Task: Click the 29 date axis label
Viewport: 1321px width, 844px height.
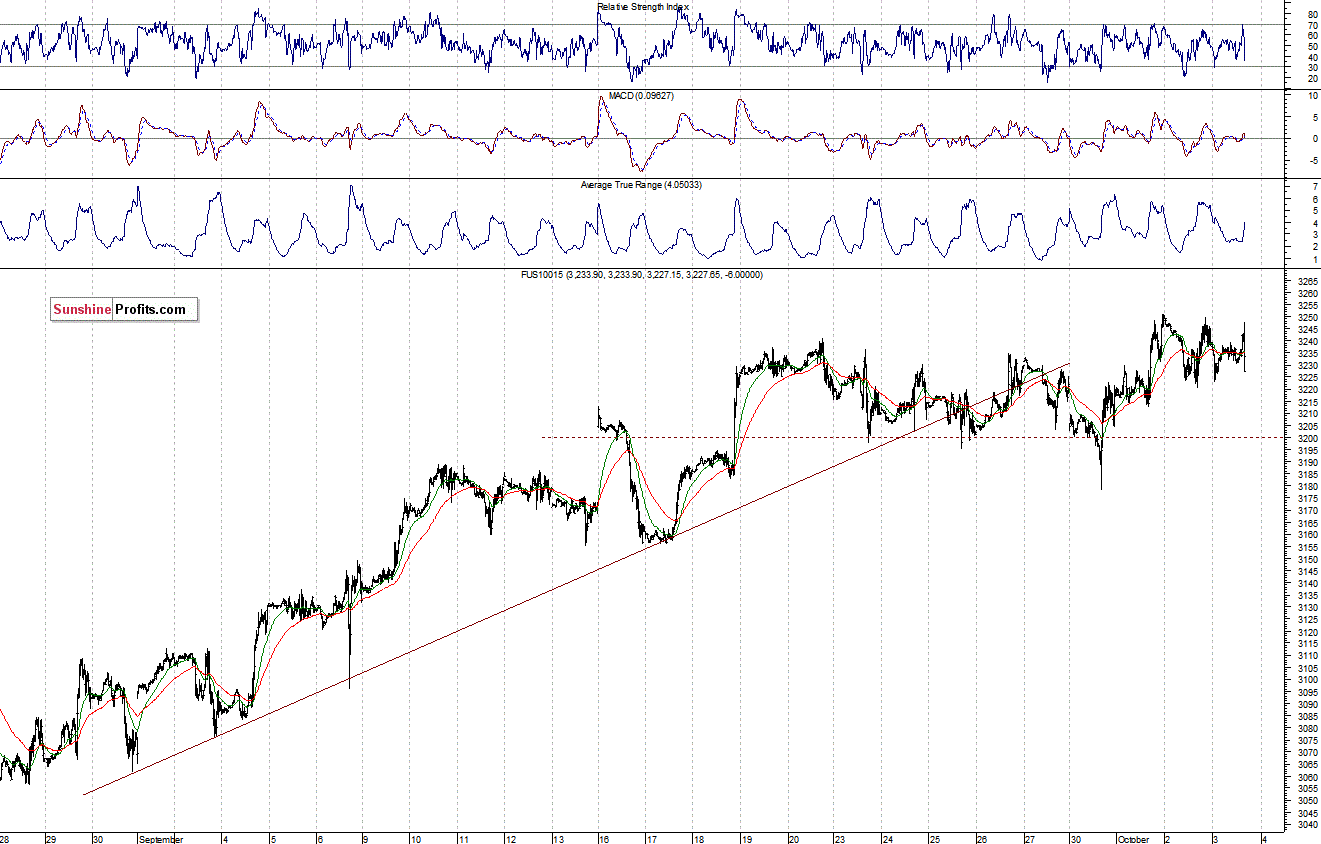Action: coord(52,838)
